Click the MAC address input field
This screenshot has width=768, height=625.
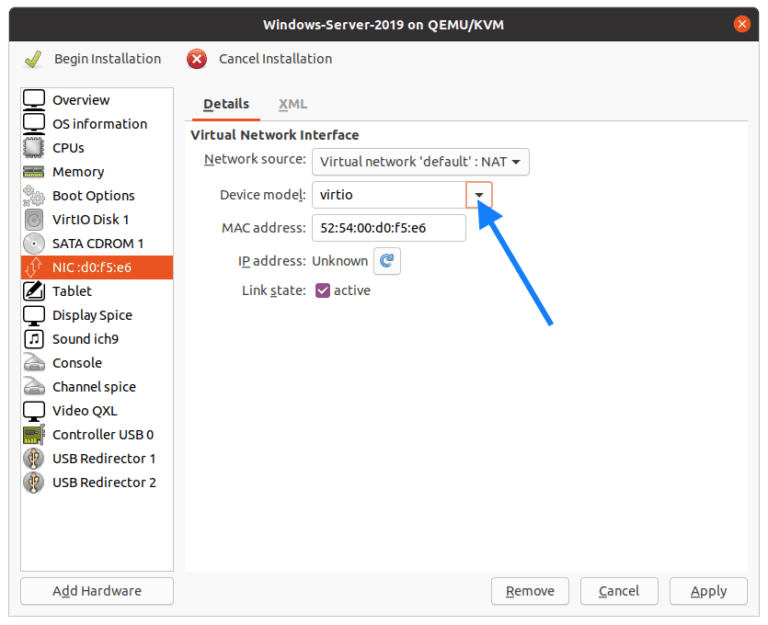[389, 228]
